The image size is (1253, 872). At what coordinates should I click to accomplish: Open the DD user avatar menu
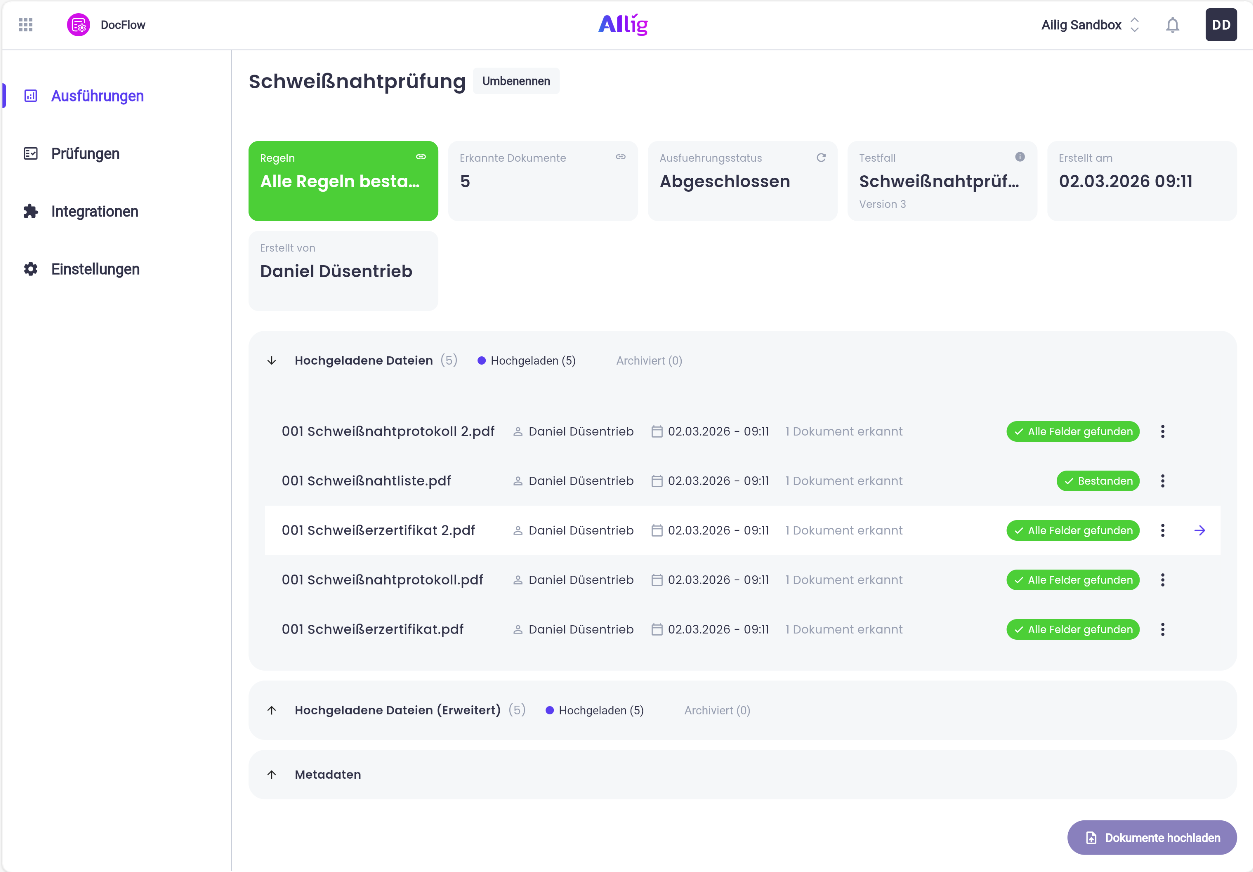tap(1221, 25)
